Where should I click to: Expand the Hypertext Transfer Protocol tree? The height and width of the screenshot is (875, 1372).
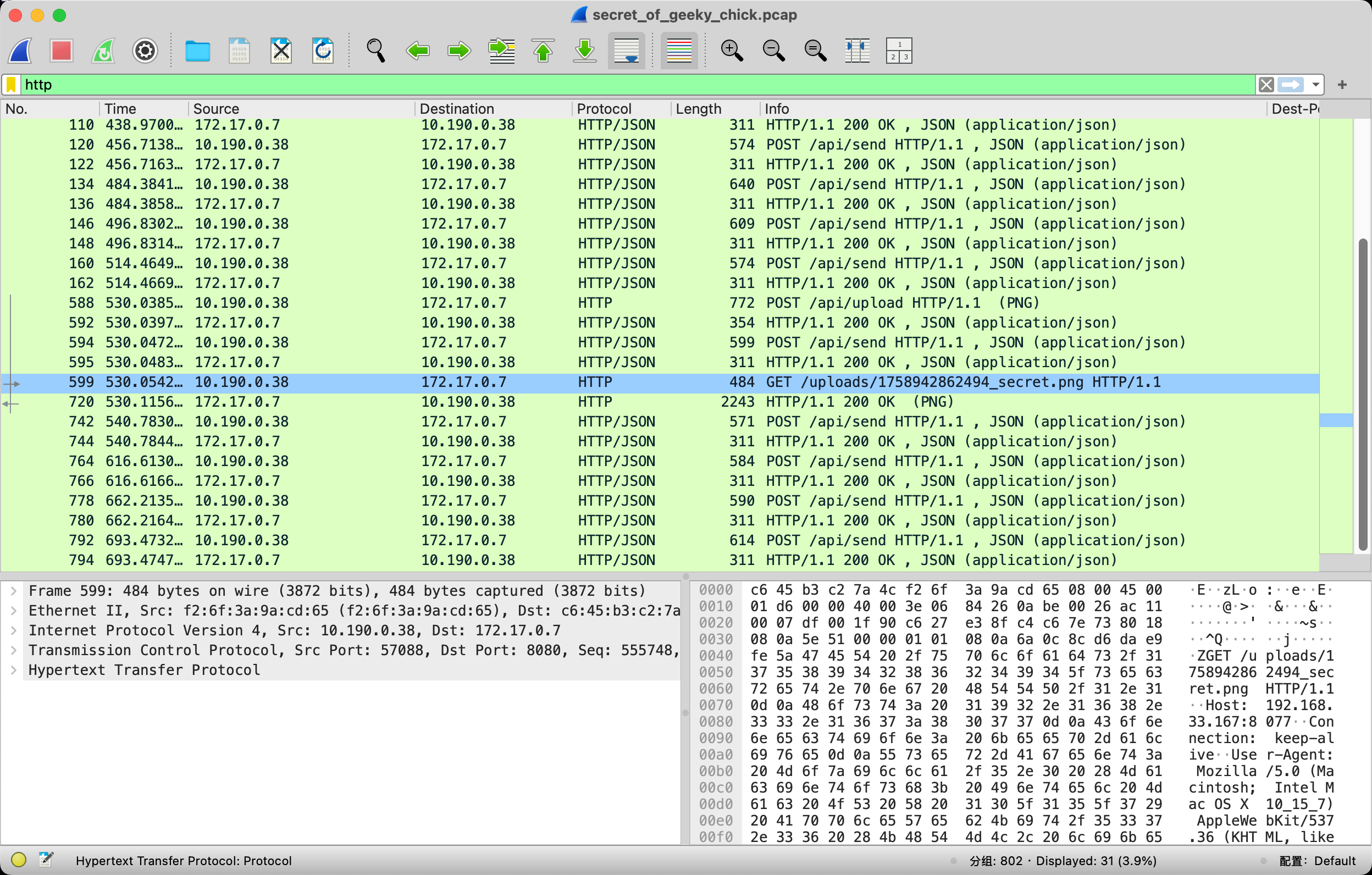tap(14, 671)
